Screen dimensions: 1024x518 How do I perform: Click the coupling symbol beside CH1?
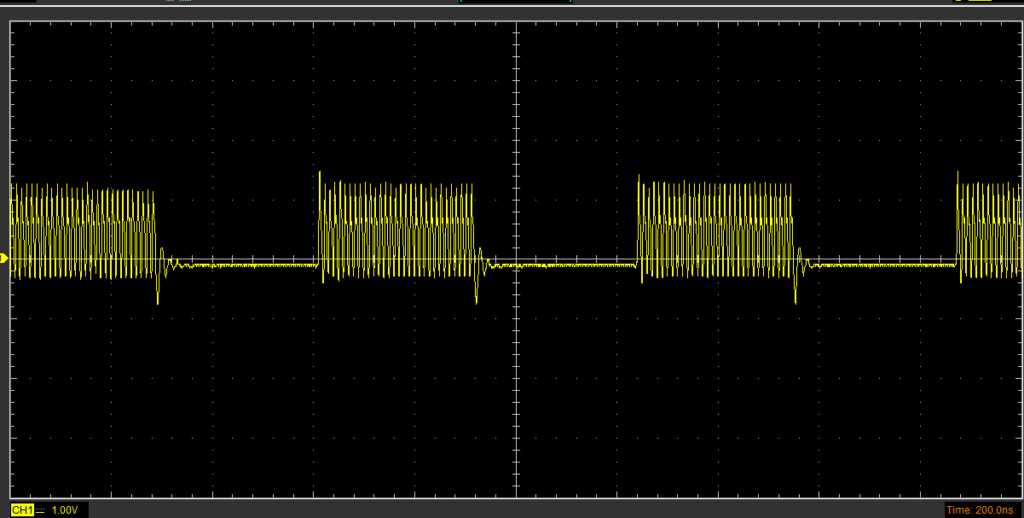click(41, 510)
